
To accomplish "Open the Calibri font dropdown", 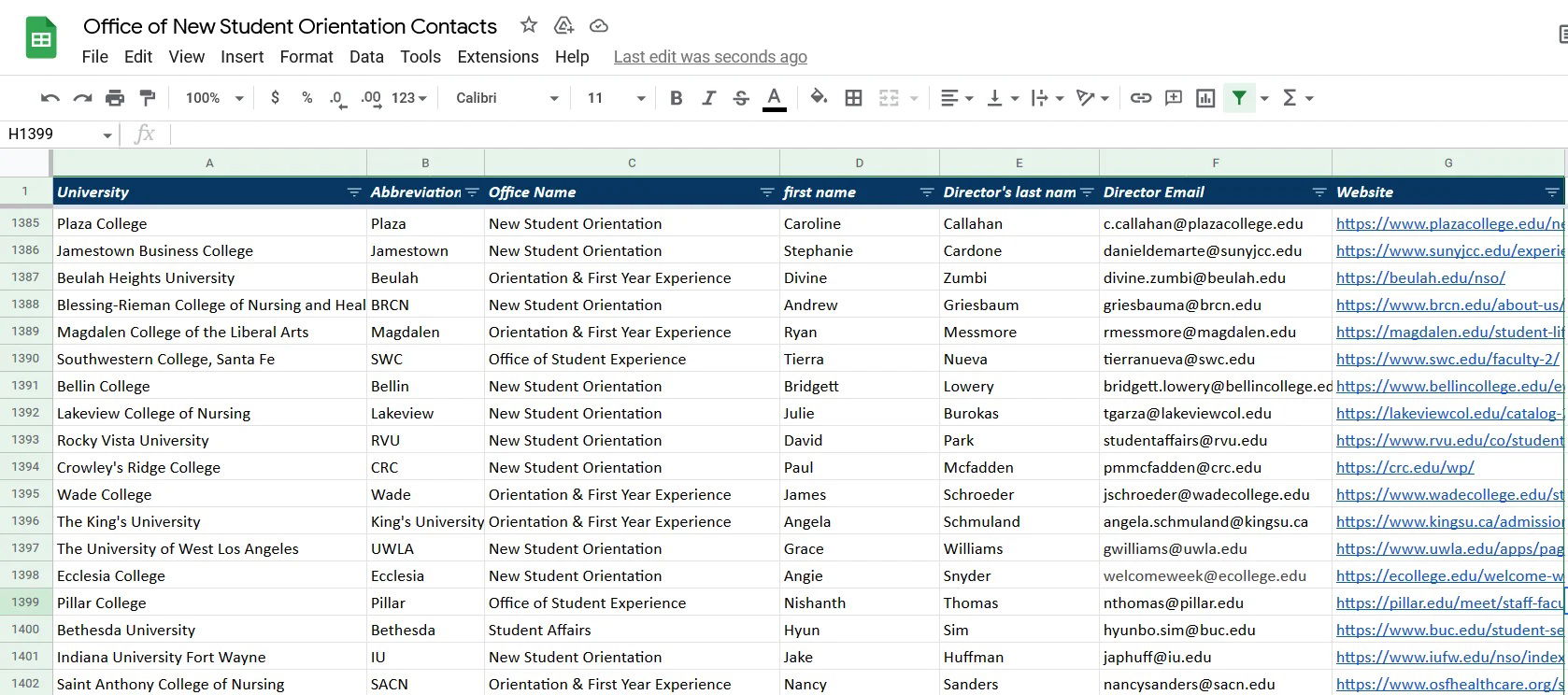I will pyautogui.click(x=507, y=98).
